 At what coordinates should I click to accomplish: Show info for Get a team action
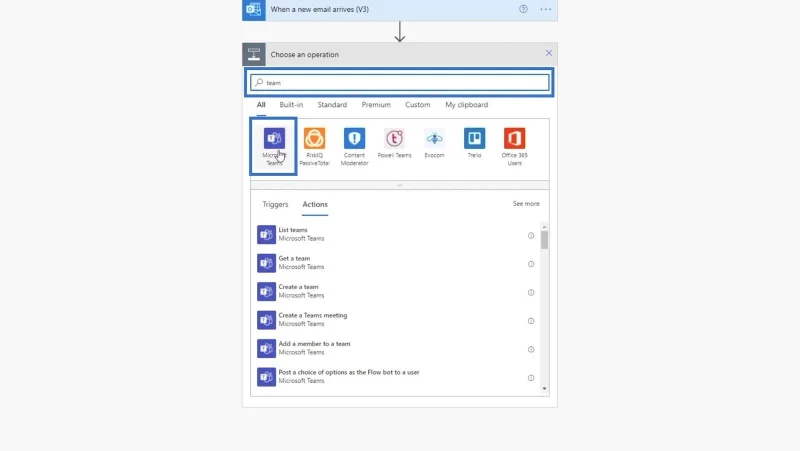pyautogui.click(x=531, y=264)
